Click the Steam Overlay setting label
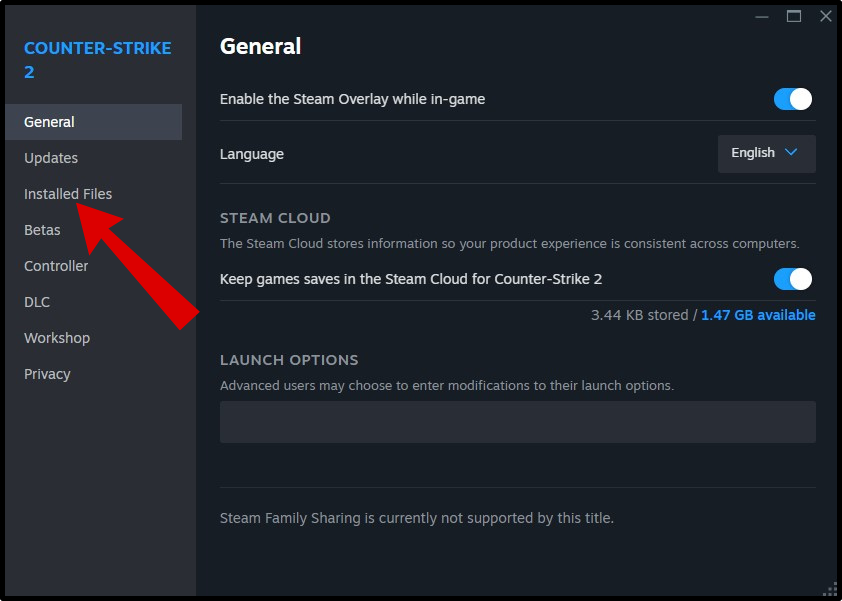Image resolution: width=842 pixels, height=601 pixels. [x=352, y=99]
